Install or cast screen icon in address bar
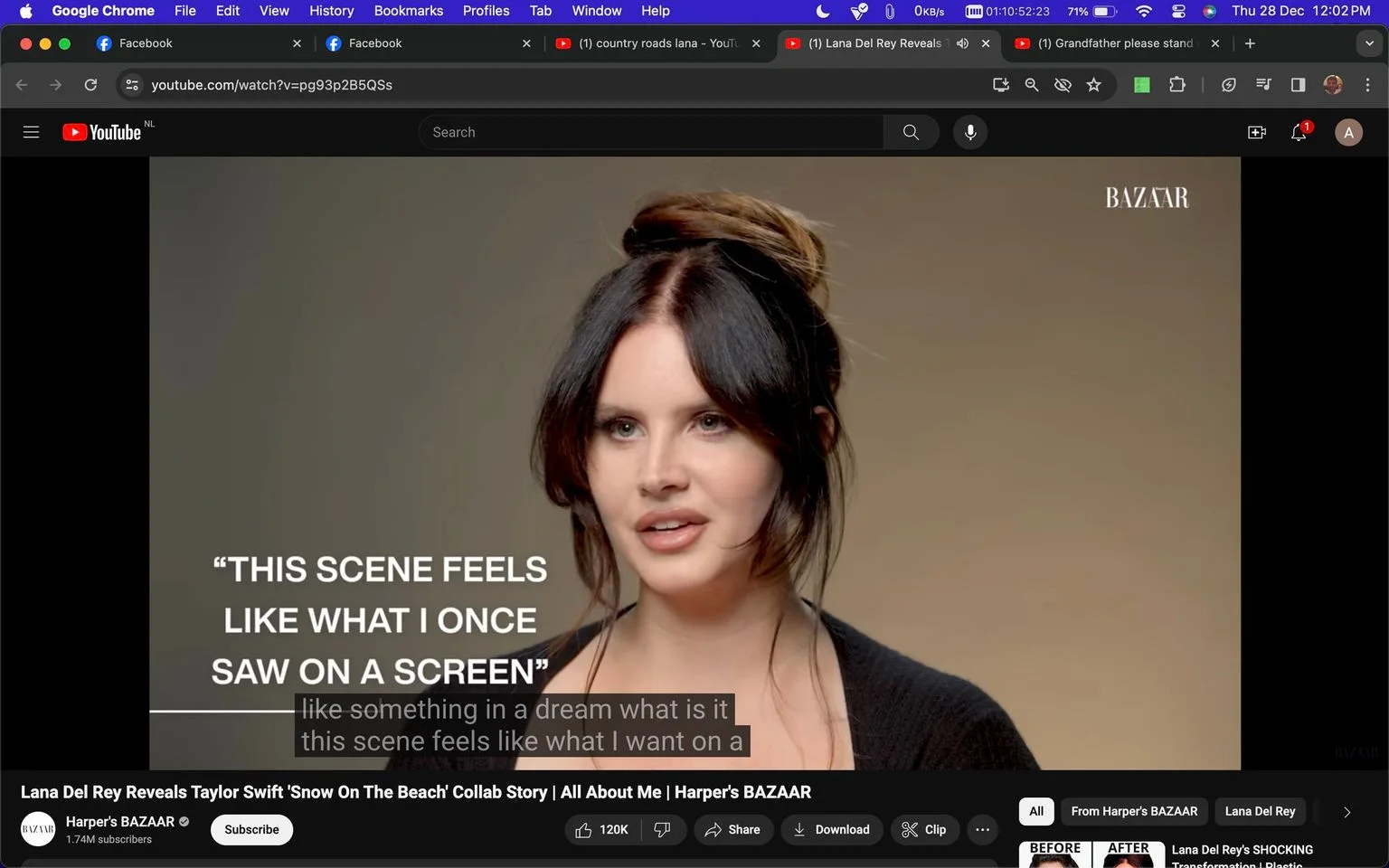The height and width of the screenshot is (868, 1389). click(x=1001, y=85)
